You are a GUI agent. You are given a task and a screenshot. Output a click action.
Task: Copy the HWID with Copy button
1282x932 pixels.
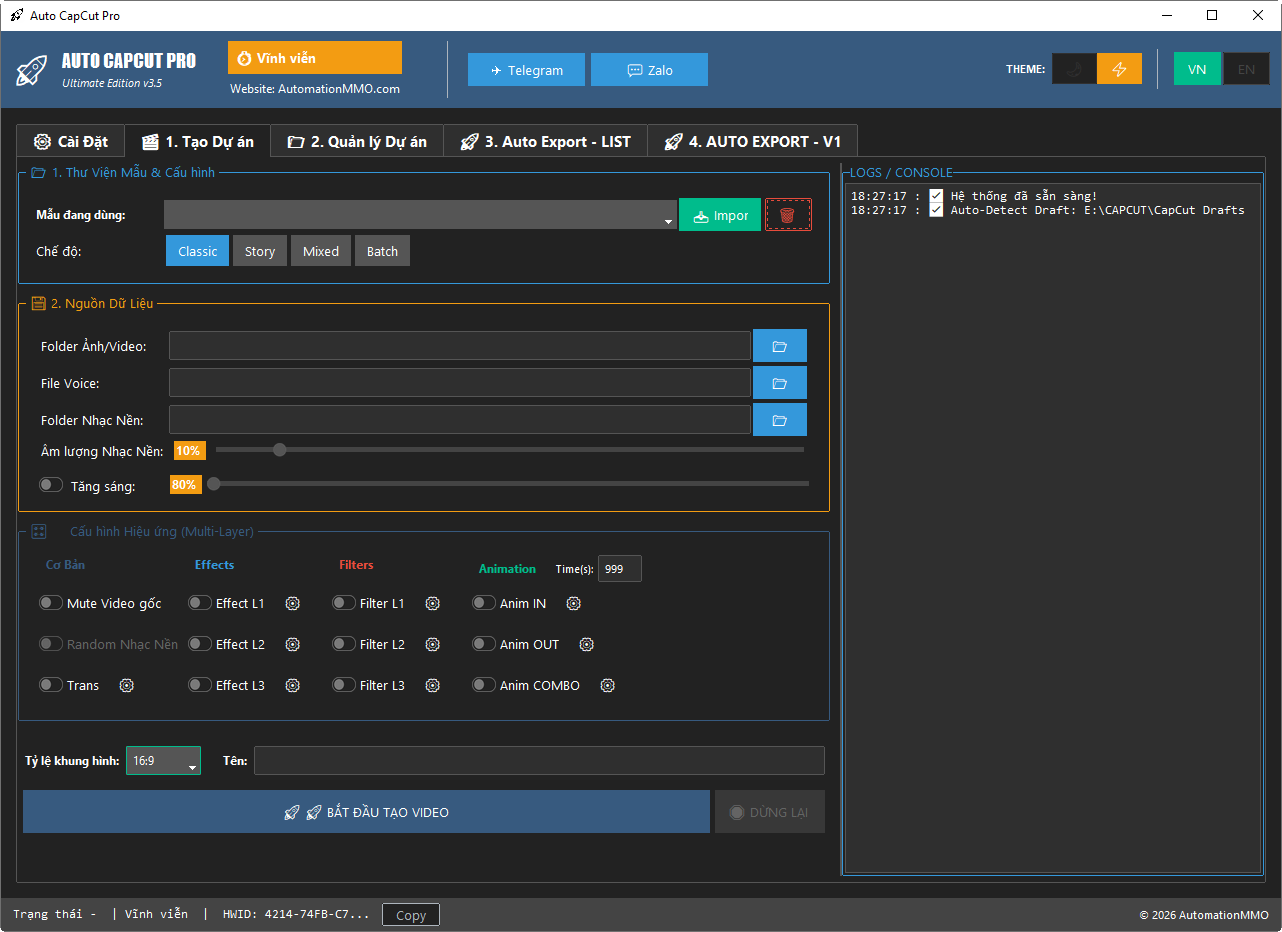411,915
